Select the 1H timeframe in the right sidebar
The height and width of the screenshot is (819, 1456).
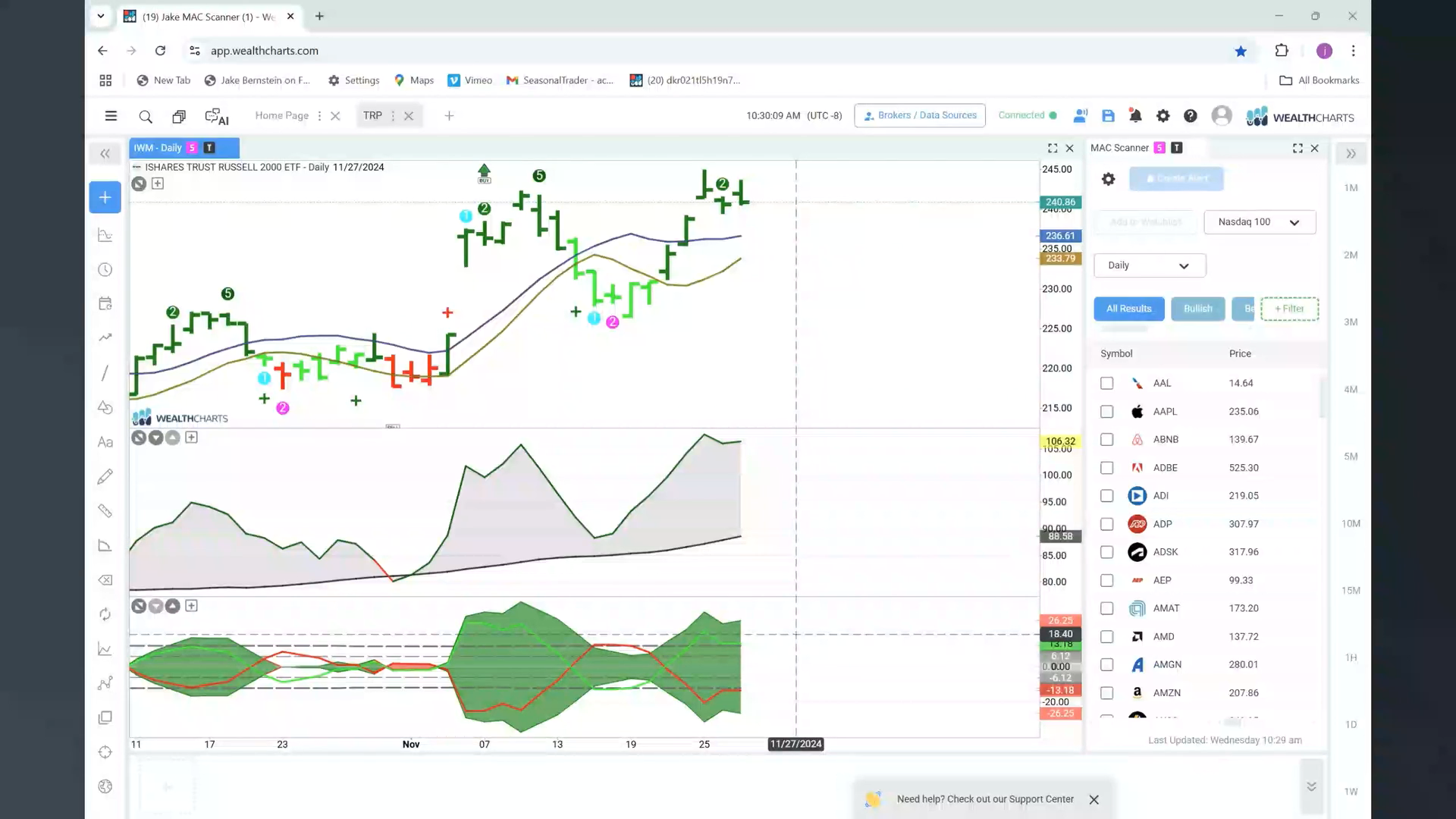1351,657
